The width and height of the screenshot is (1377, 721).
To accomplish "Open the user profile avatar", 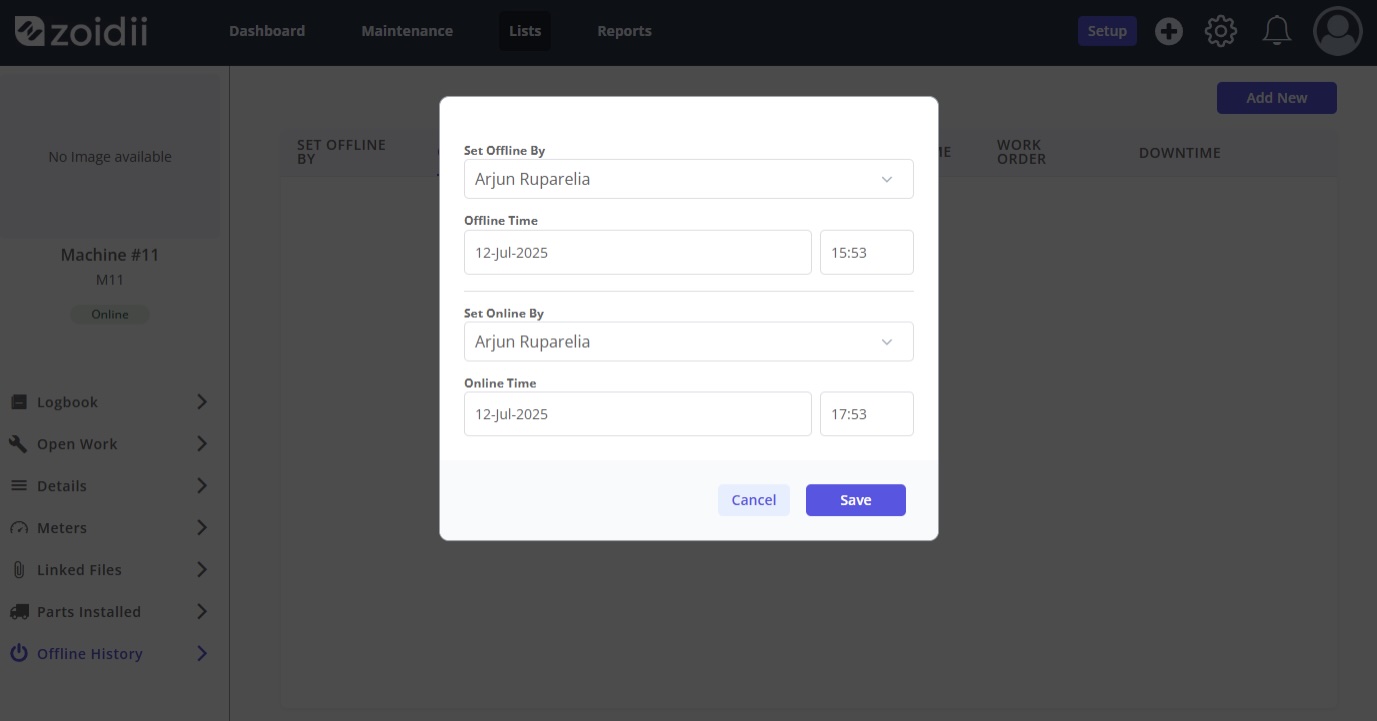I will (x=1337, y=32).
